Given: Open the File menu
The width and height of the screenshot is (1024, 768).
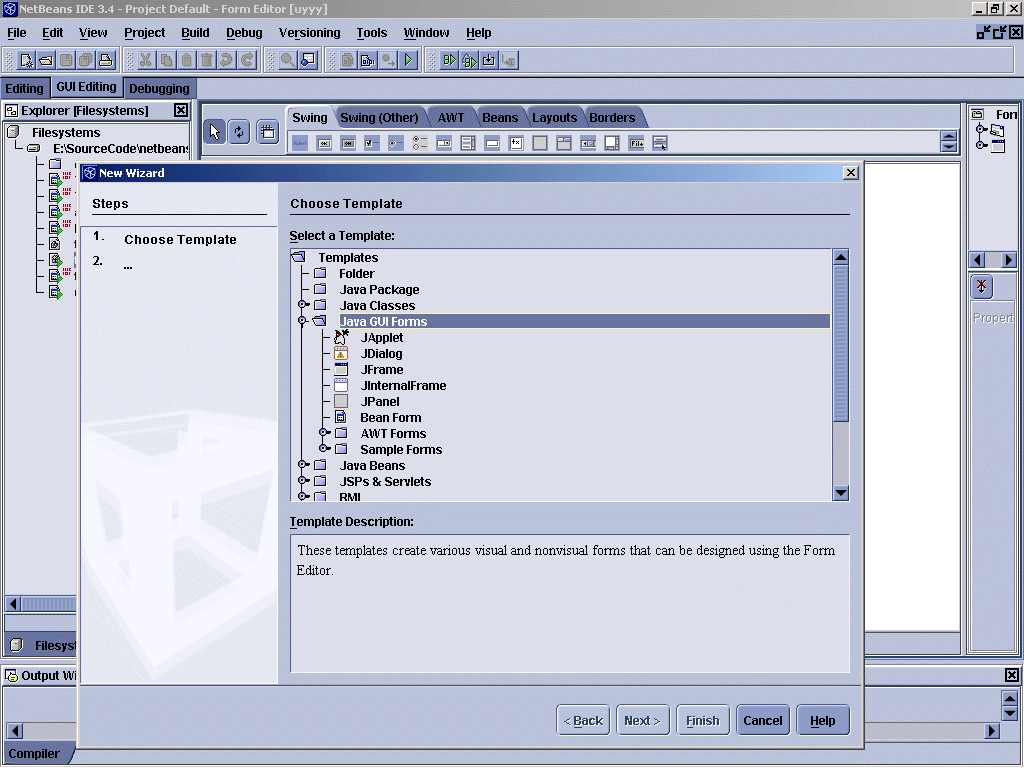Looking at the screenshot, I should [16, 33].
